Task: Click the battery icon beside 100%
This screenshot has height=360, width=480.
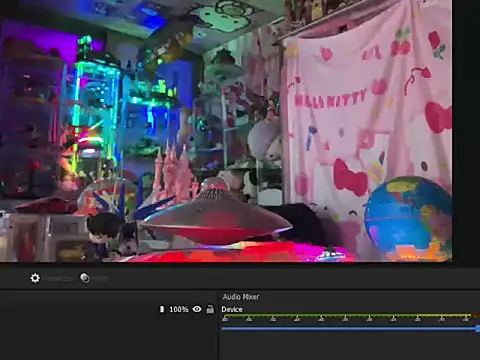Action: [x=162, y=309]
